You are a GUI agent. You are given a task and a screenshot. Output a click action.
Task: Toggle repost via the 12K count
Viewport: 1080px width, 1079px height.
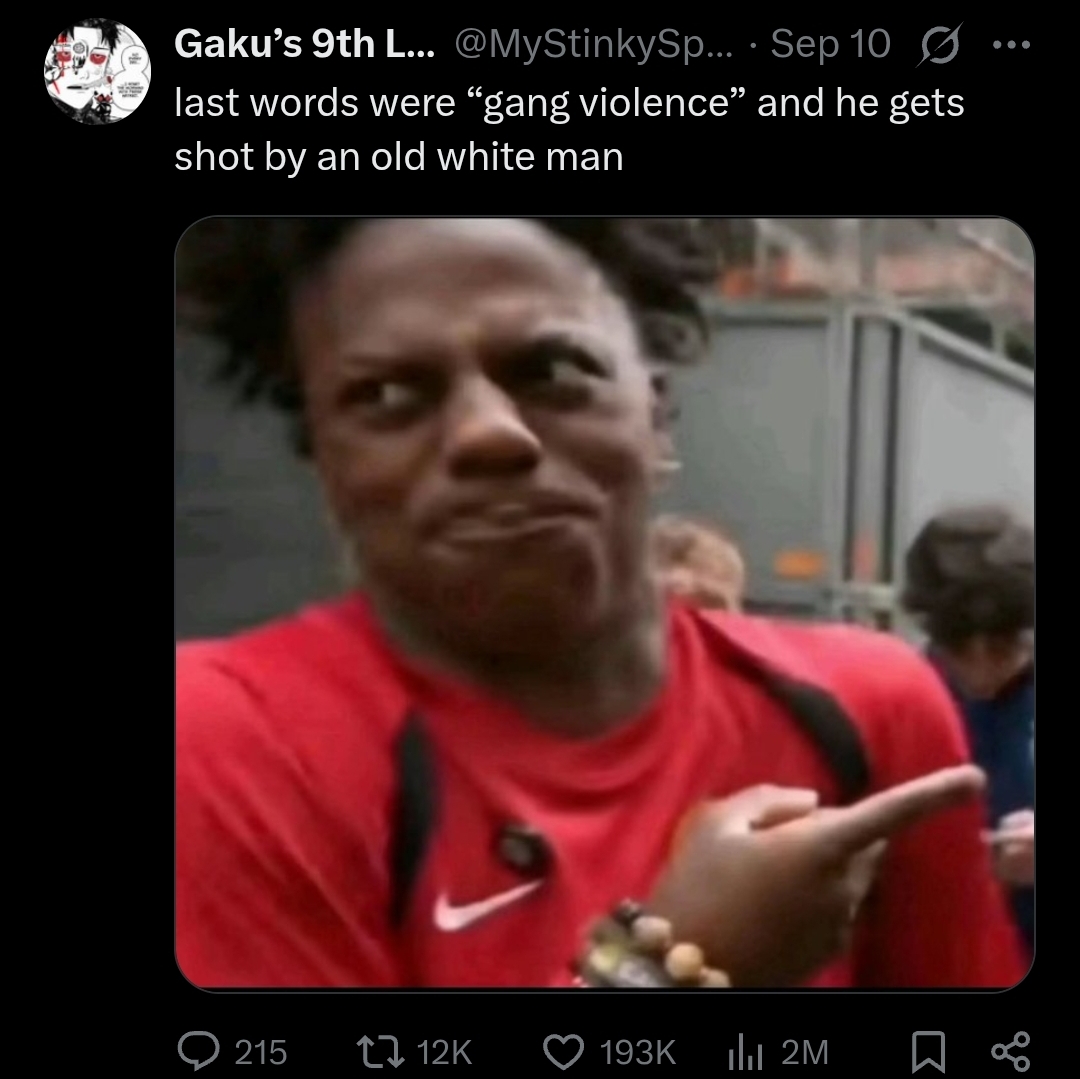click(x=444, y=1052)
